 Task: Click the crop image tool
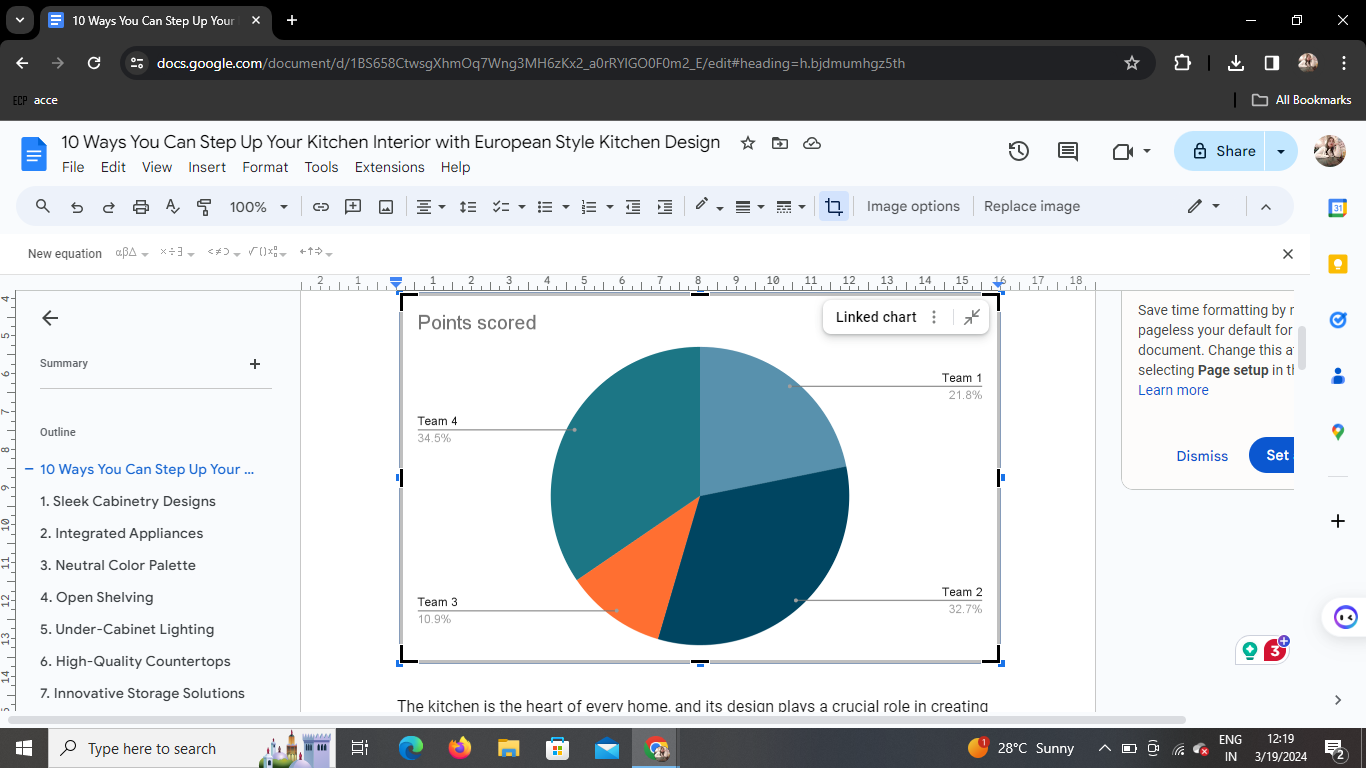point(833,207)
